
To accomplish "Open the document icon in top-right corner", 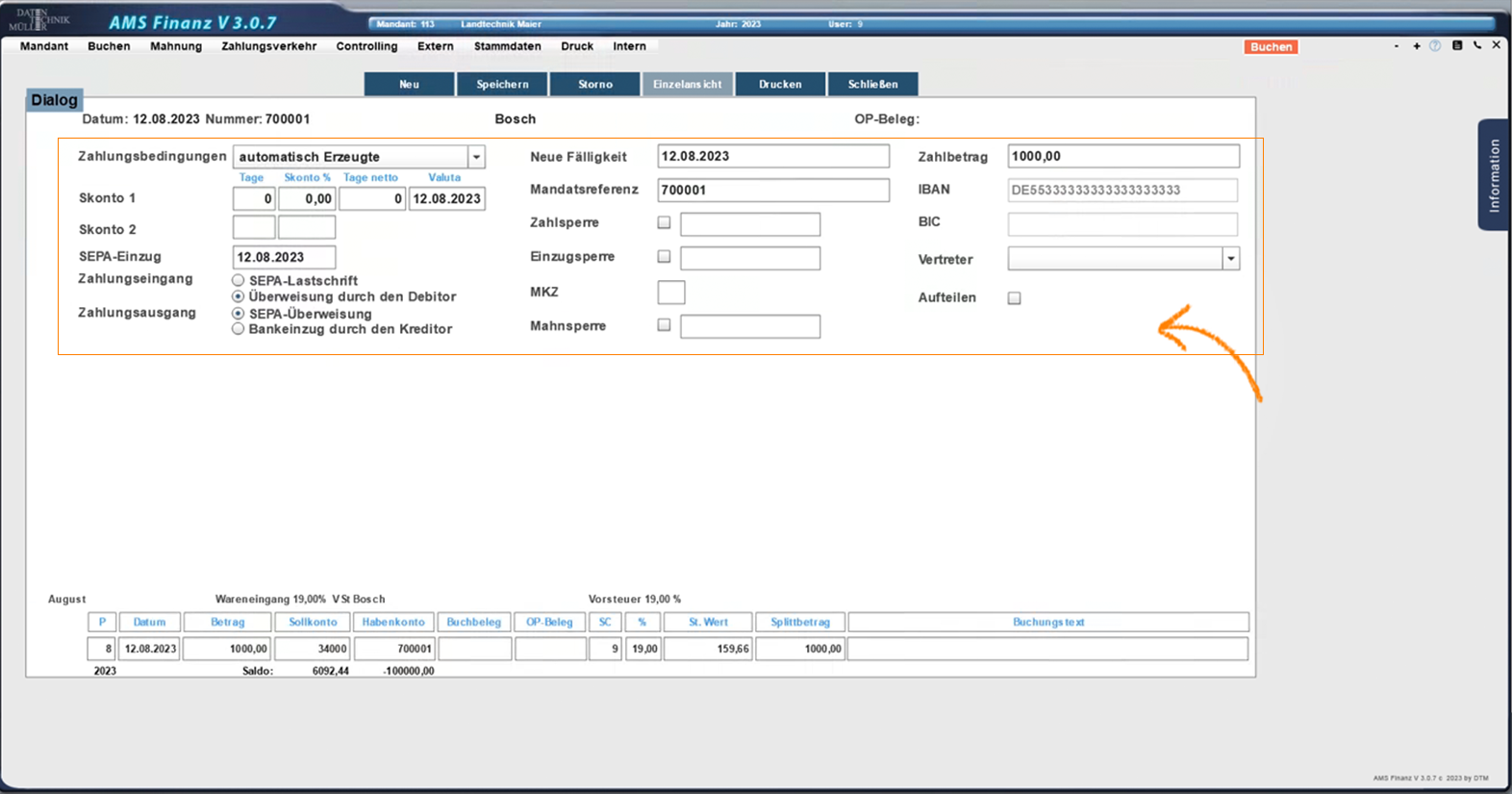I will click(x=1457, y=45).
